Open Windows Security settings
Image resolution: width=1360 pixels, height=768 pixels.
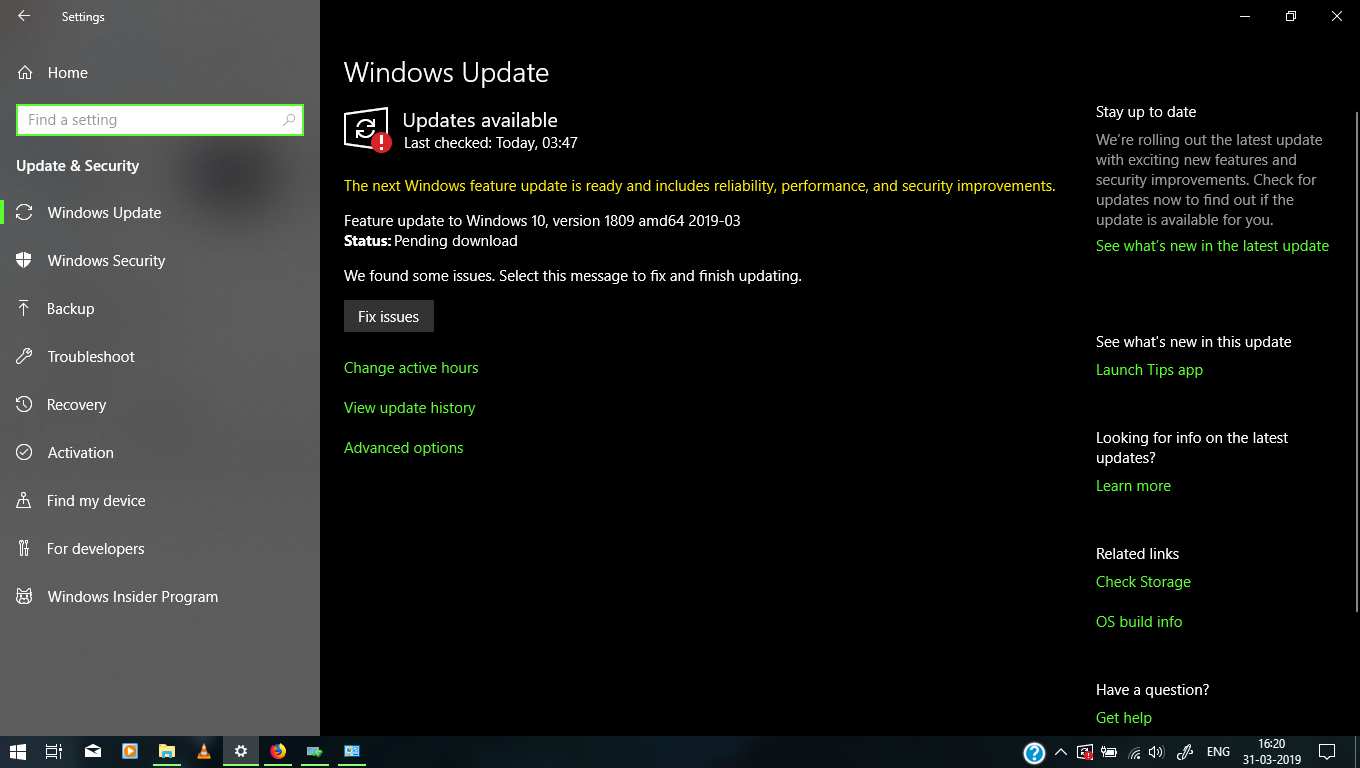click(160, 261)
